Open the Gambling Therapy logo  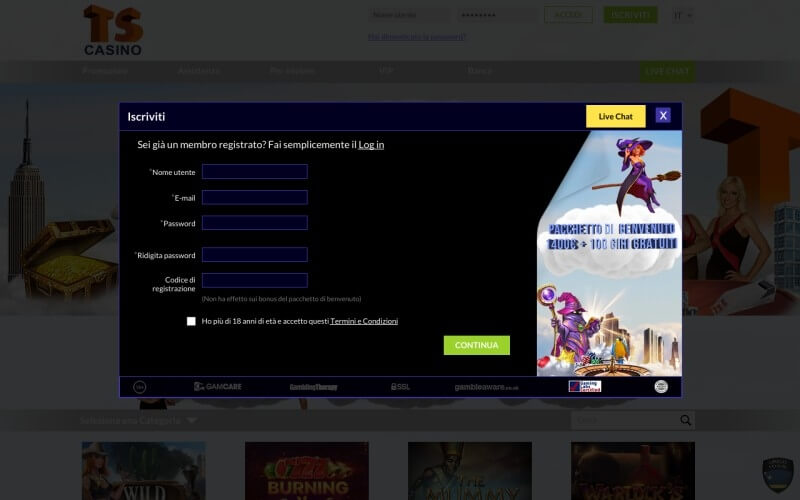pos(313,387)
